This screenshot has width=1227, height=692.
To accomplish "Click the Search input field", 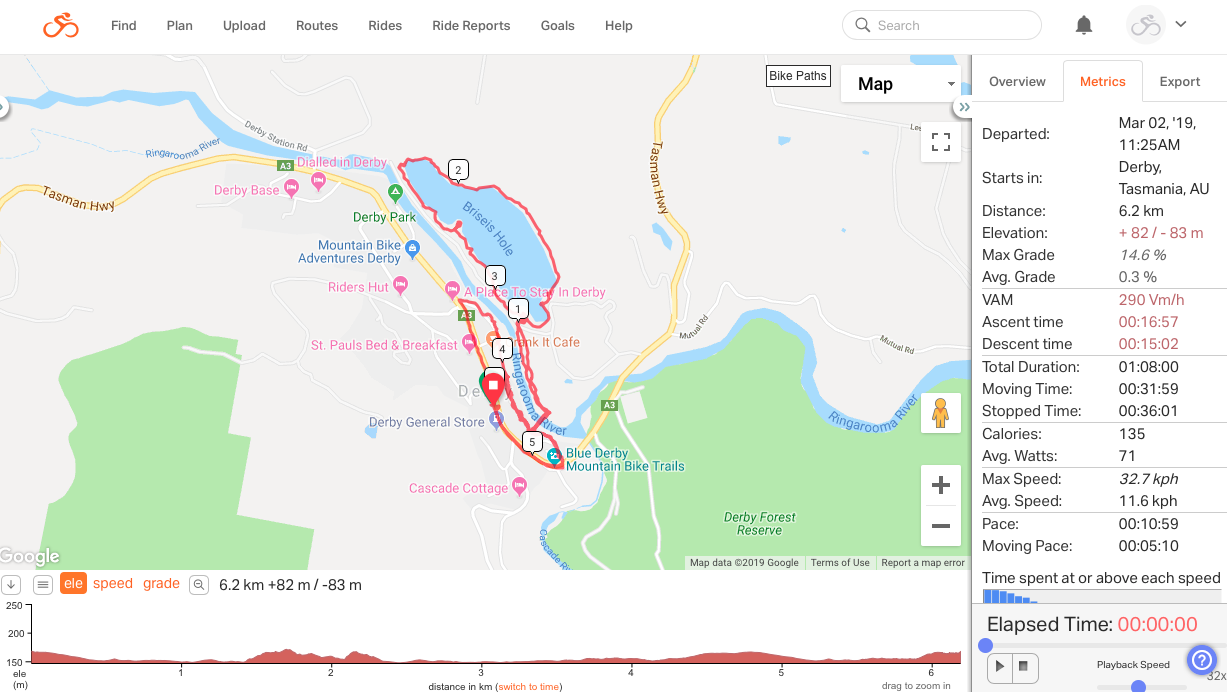I will coord(950,26).
